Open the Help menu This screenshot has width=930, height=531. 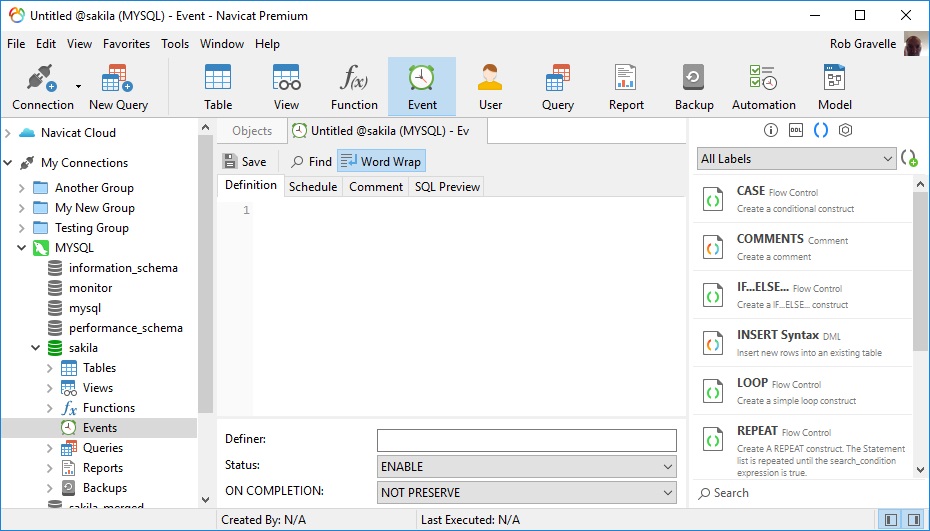[267, 44]
